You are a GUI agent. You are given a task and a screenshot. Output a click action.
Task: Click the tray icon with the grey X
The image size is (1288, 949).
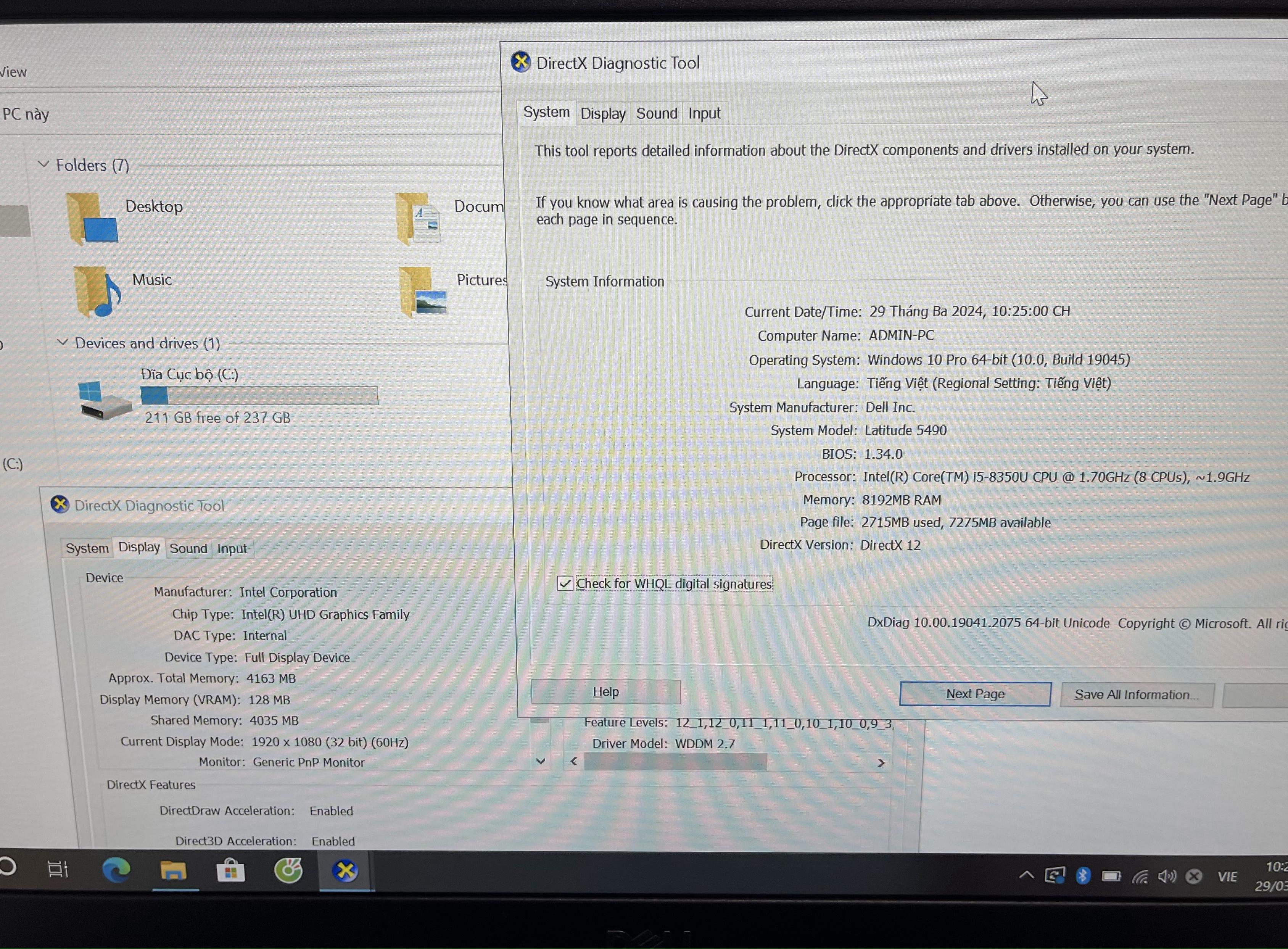(x=1194, y=876)
